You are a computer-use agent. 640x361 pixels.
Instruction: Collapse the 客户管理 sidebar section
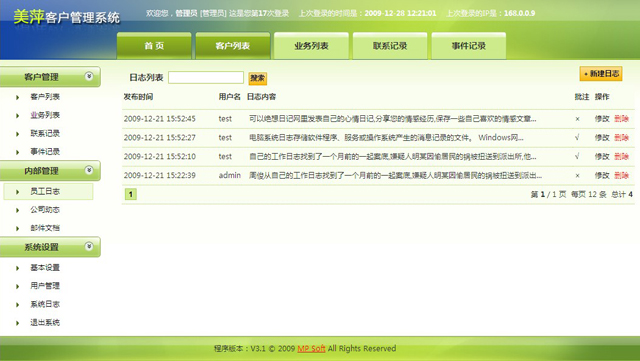pos(89,76)
